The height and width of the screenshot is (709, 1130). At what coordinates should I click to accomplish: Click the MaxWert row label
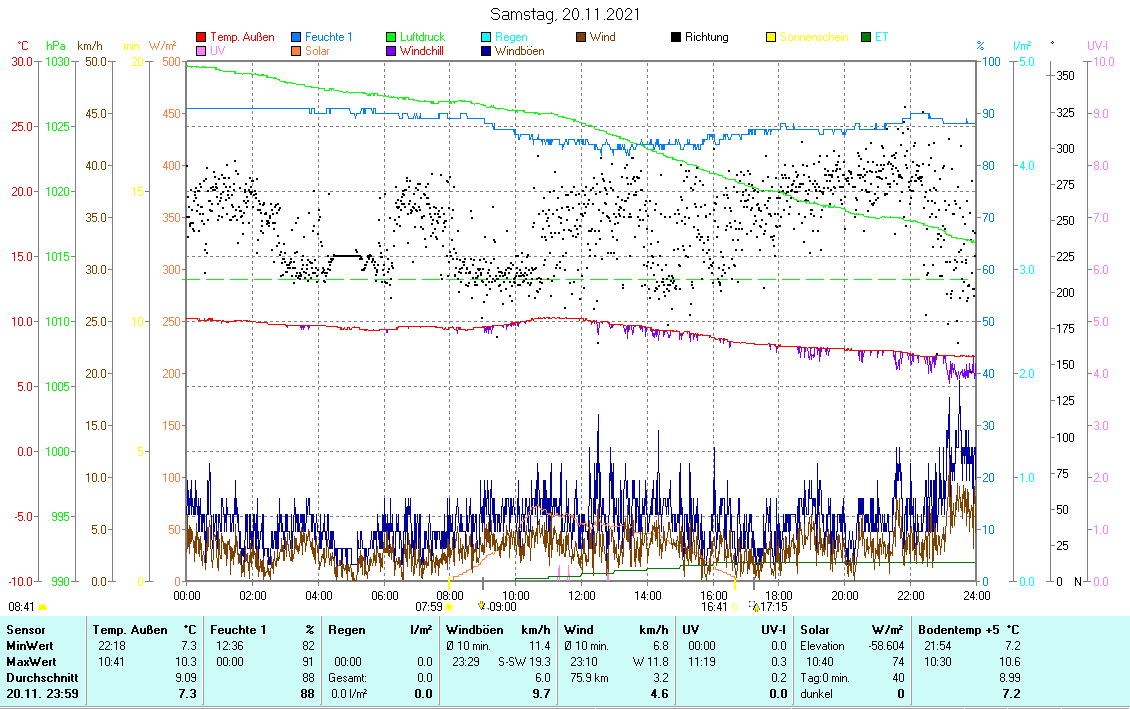31,662
